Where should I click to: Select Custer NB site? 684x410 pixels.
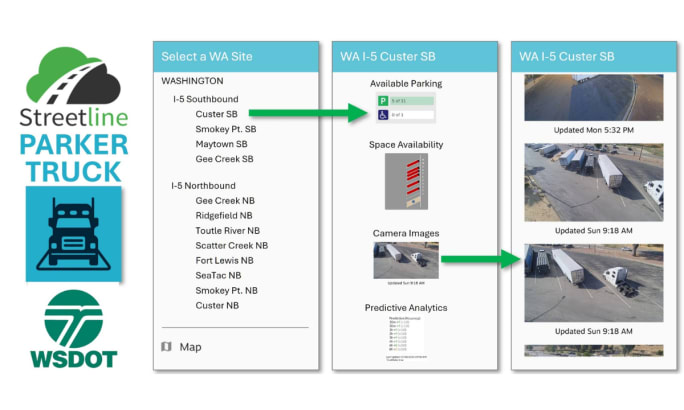tap(217, 305)
